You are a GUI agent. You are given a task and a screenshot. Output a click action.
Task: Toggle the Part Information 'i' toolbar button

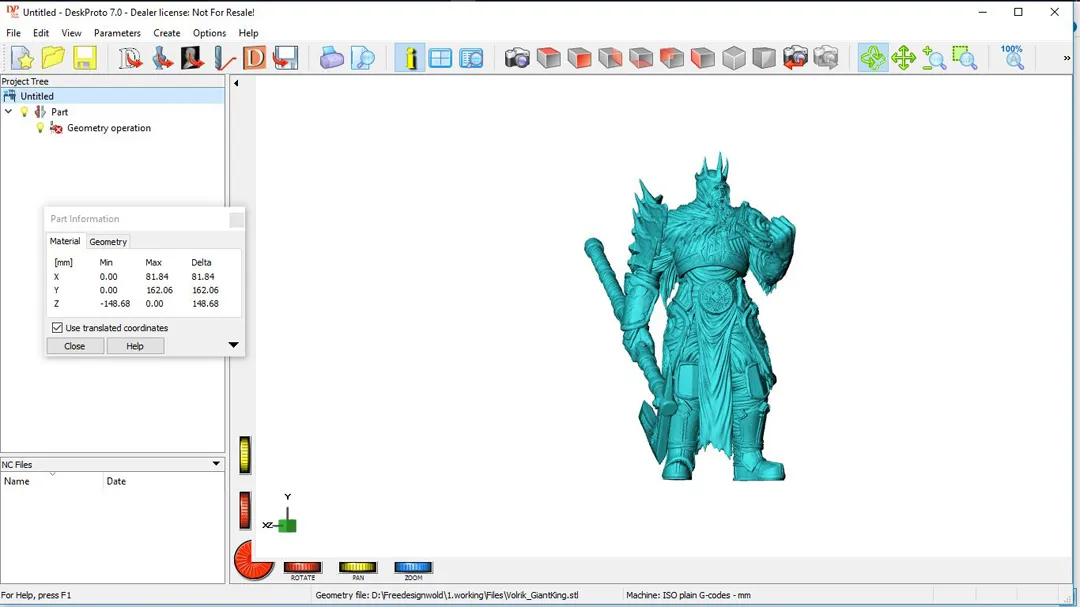tap(410, 58)
